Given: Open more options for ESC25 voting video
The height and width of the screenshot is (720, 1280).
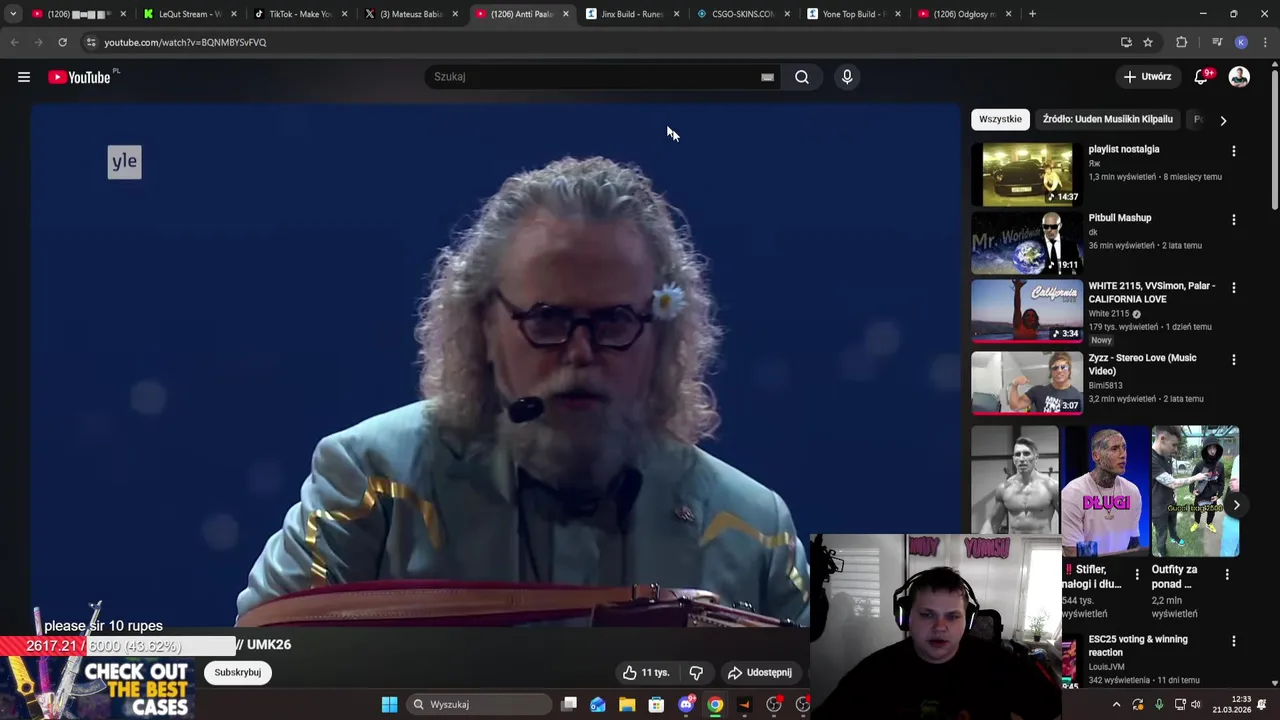Looking at the screenshot, I should coord(1233,641).
